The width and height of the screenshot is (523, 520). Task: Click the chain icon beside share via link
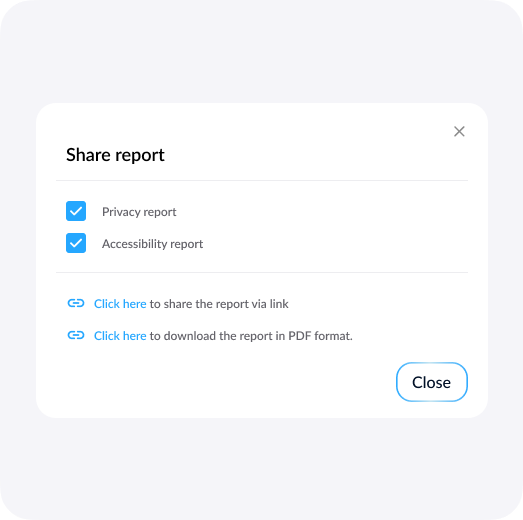(76, 303)
